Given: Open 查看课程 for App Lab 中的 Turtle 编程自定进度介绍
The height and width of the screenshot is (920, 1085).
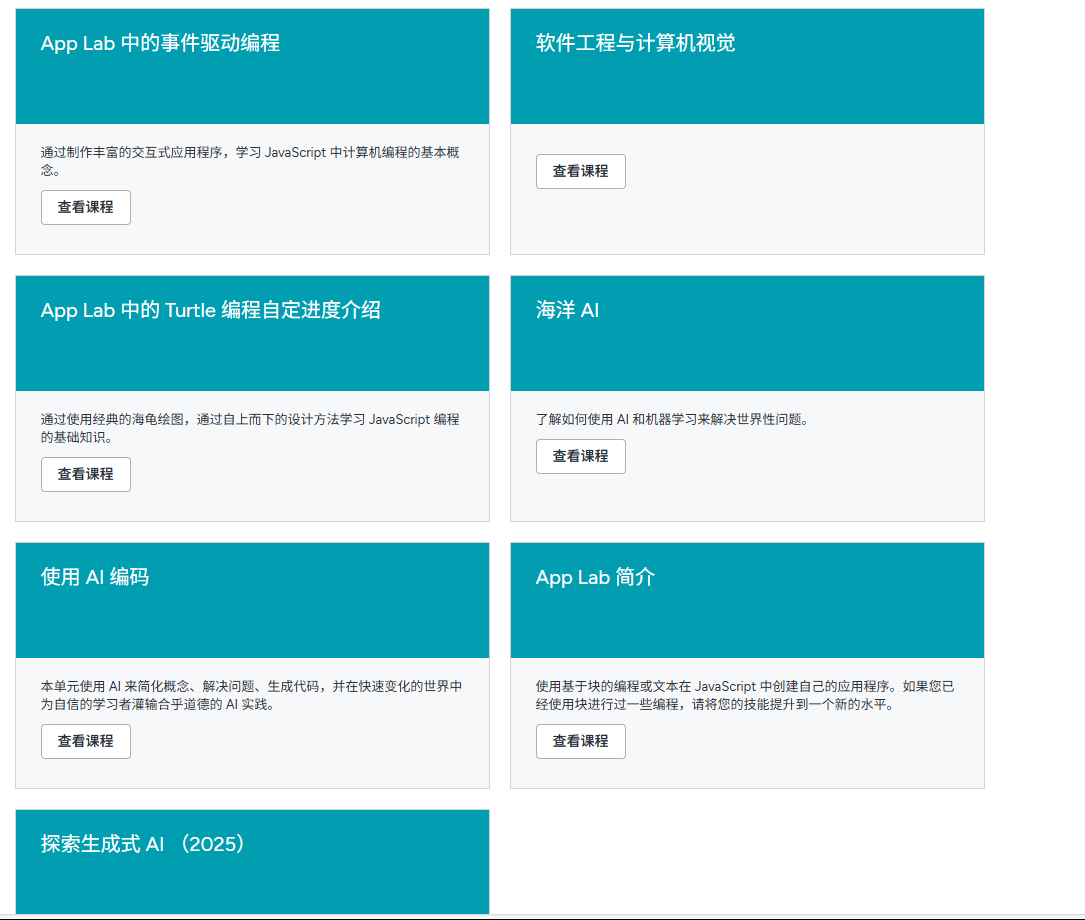Looking at the screenshot, I should [x=86, y=475].
